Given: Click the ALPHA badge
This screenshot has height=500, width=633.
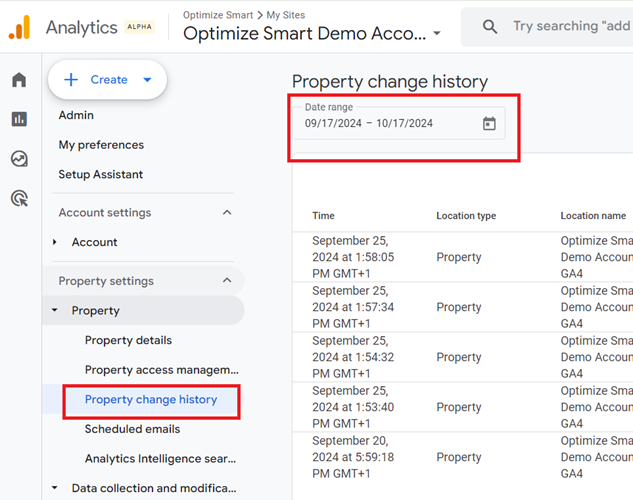Looking at the screenshot, I should click(139, 27).
